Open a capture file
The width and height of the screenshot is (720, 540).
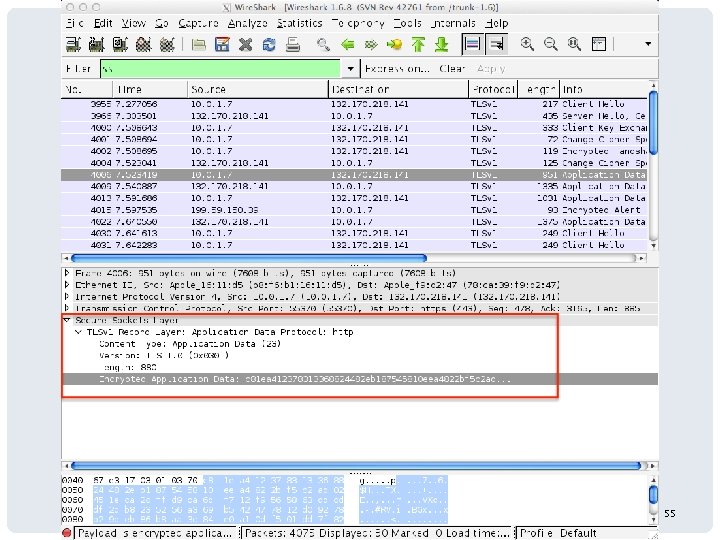[198, 45]
